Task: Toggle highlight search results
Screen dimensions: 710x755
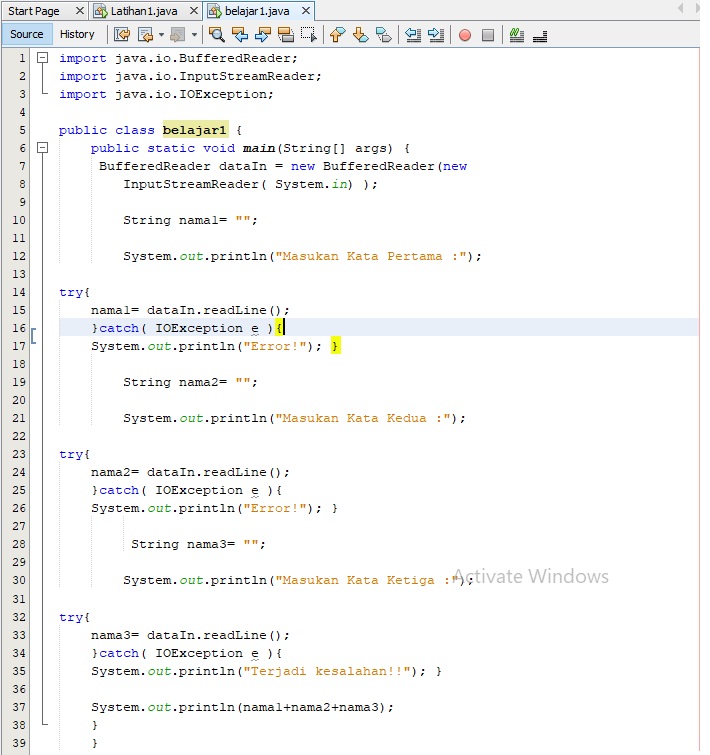Action: pyautogui.click(x=286, y=35)
